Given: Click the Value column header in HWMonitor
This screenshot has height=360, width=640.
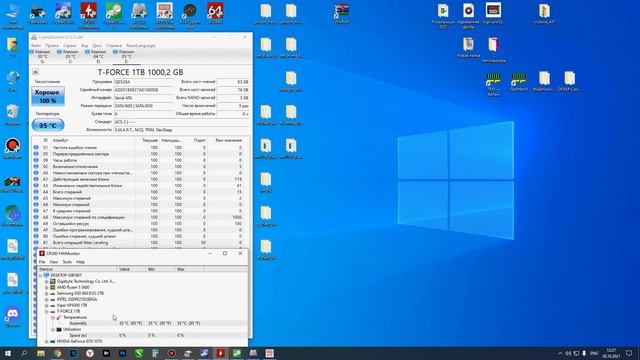Looking at the screenshot, I should pyautogui.click(x=131, y=269).
